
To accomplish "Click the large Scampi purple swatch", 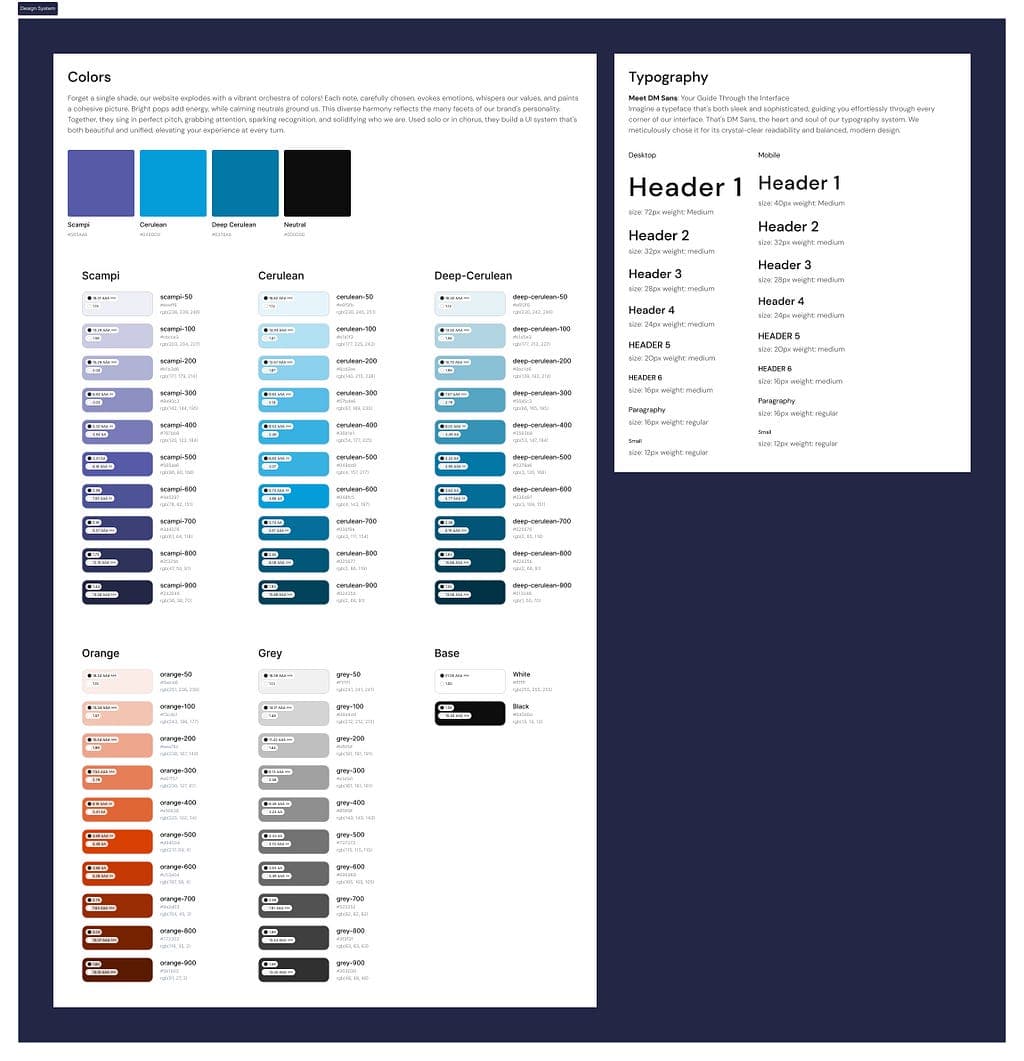I will (101, 183).
